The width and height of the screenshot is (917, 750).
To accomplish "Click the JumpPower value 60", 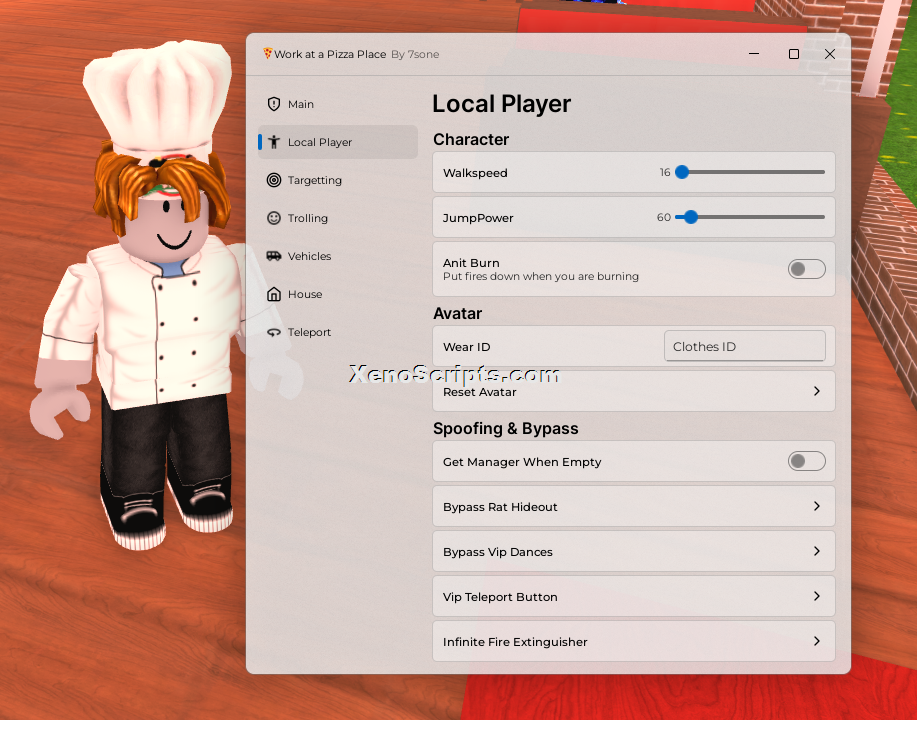I will tap(664, 217).
